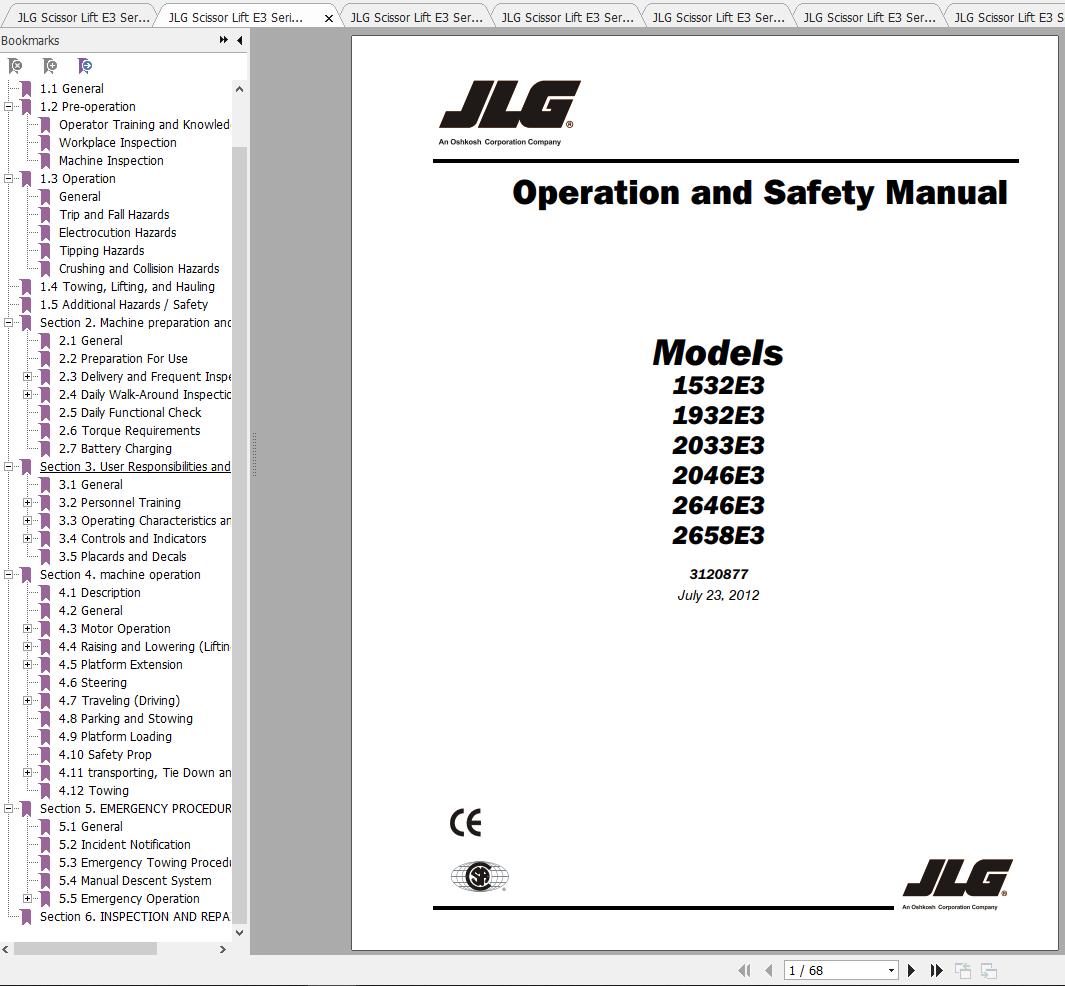Go to the next page with the arrow icon

click(x=911, y=969)
